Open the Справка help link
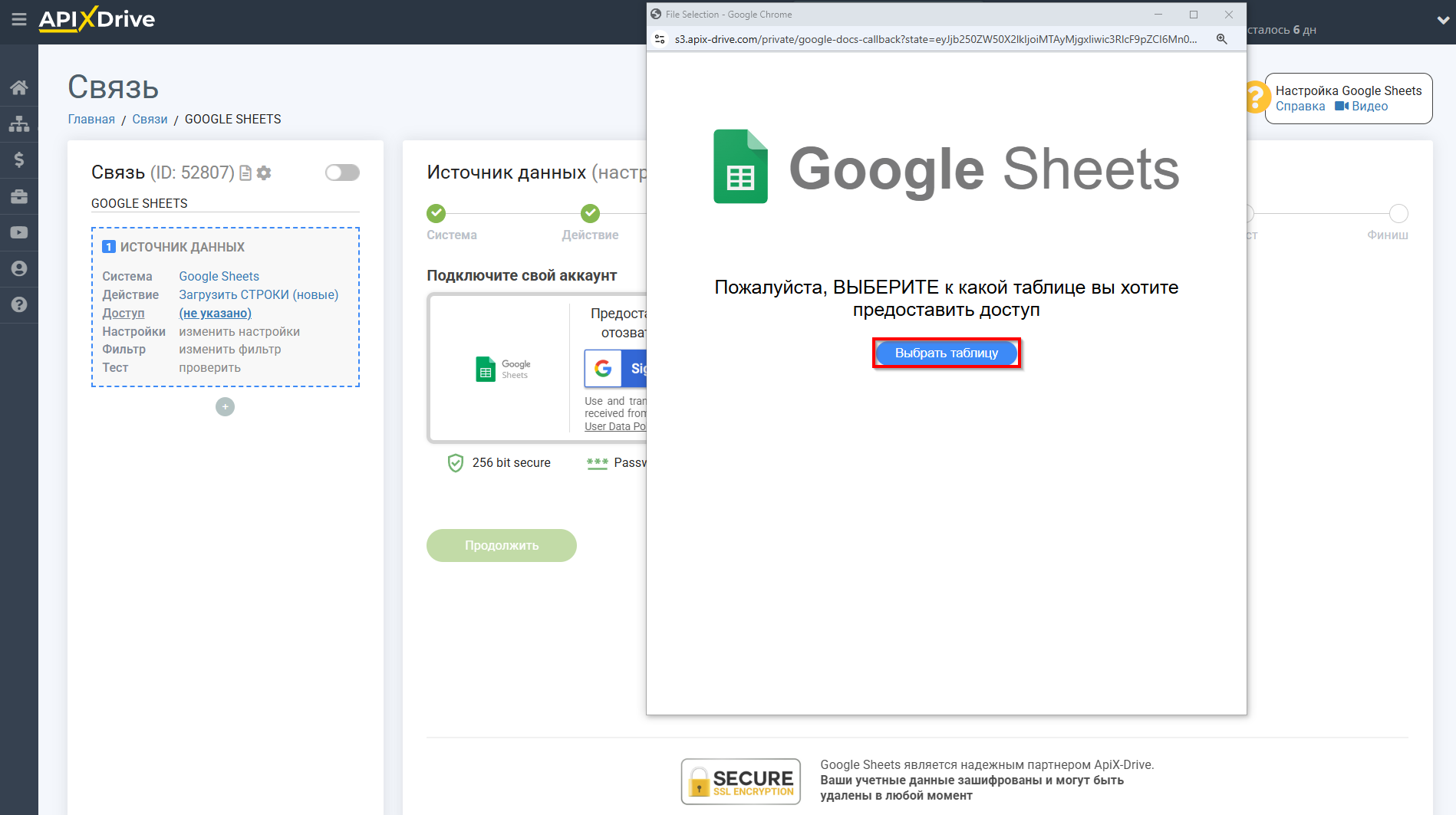 pyautogui.click(x=1300, y=106)
